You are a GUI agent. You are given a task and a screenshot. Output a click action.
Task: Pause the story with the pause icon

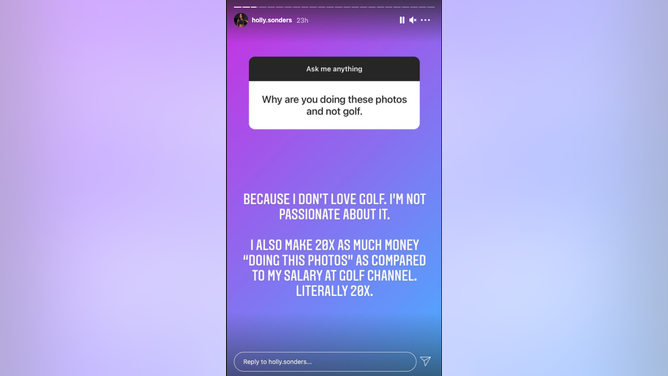click(x=402, y=20)
